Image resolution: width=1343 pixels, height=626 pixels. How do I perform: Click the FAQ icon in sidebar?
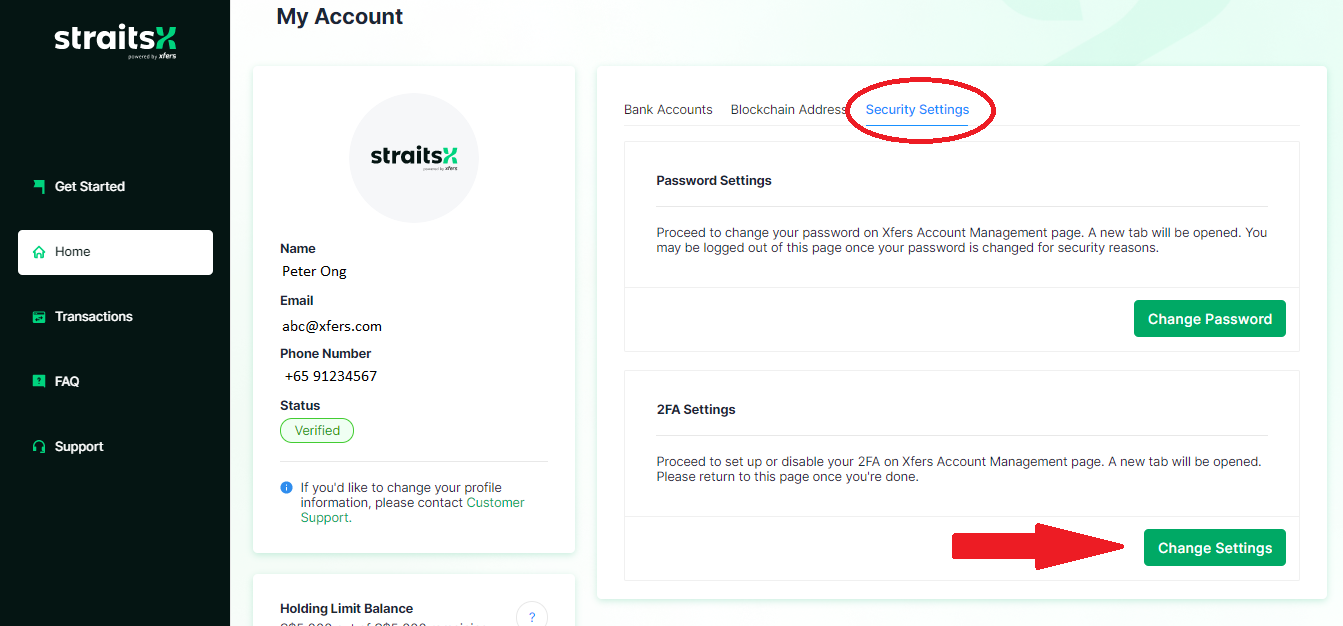pyautogui.click(x=39, y=381)
